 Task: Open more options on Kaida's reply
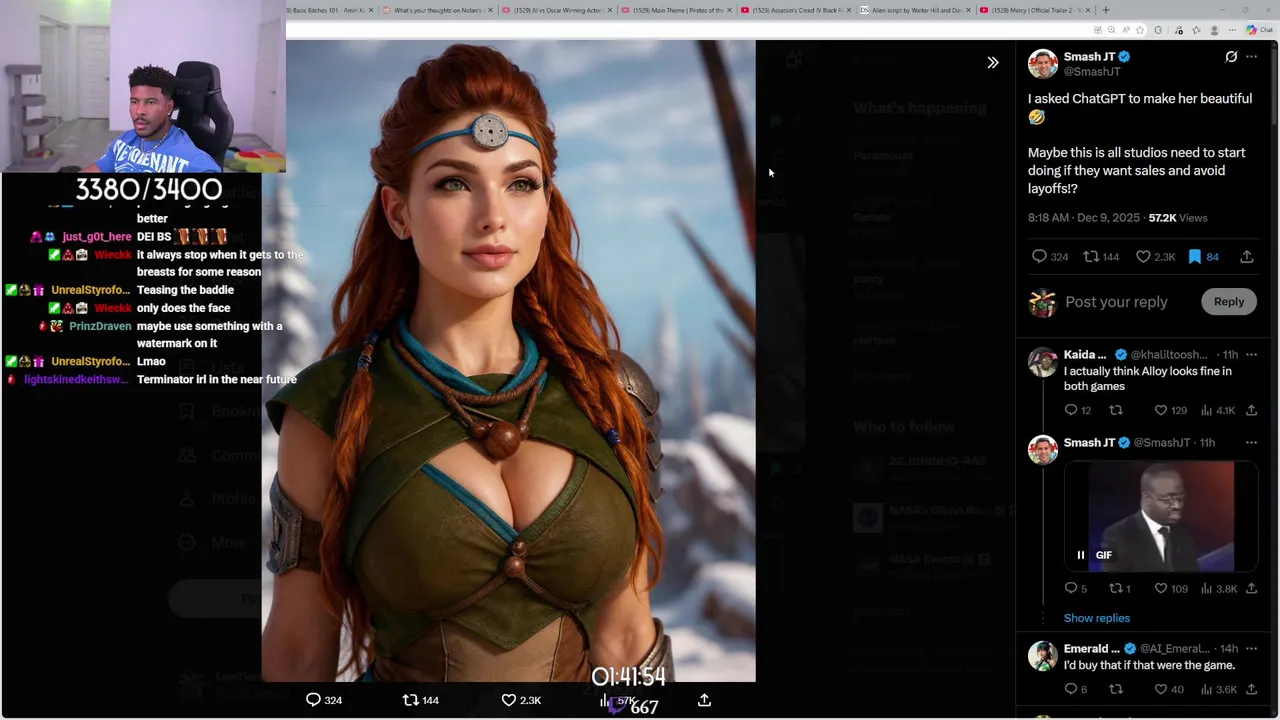1251,354
